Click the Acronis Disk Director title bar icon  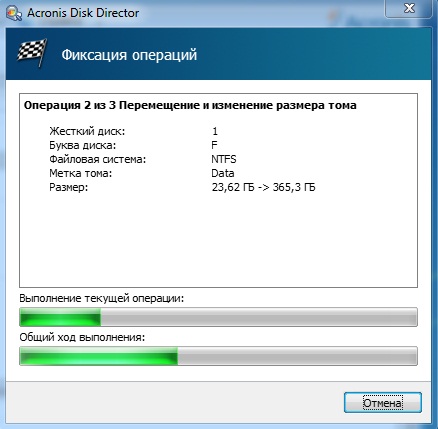14,13
